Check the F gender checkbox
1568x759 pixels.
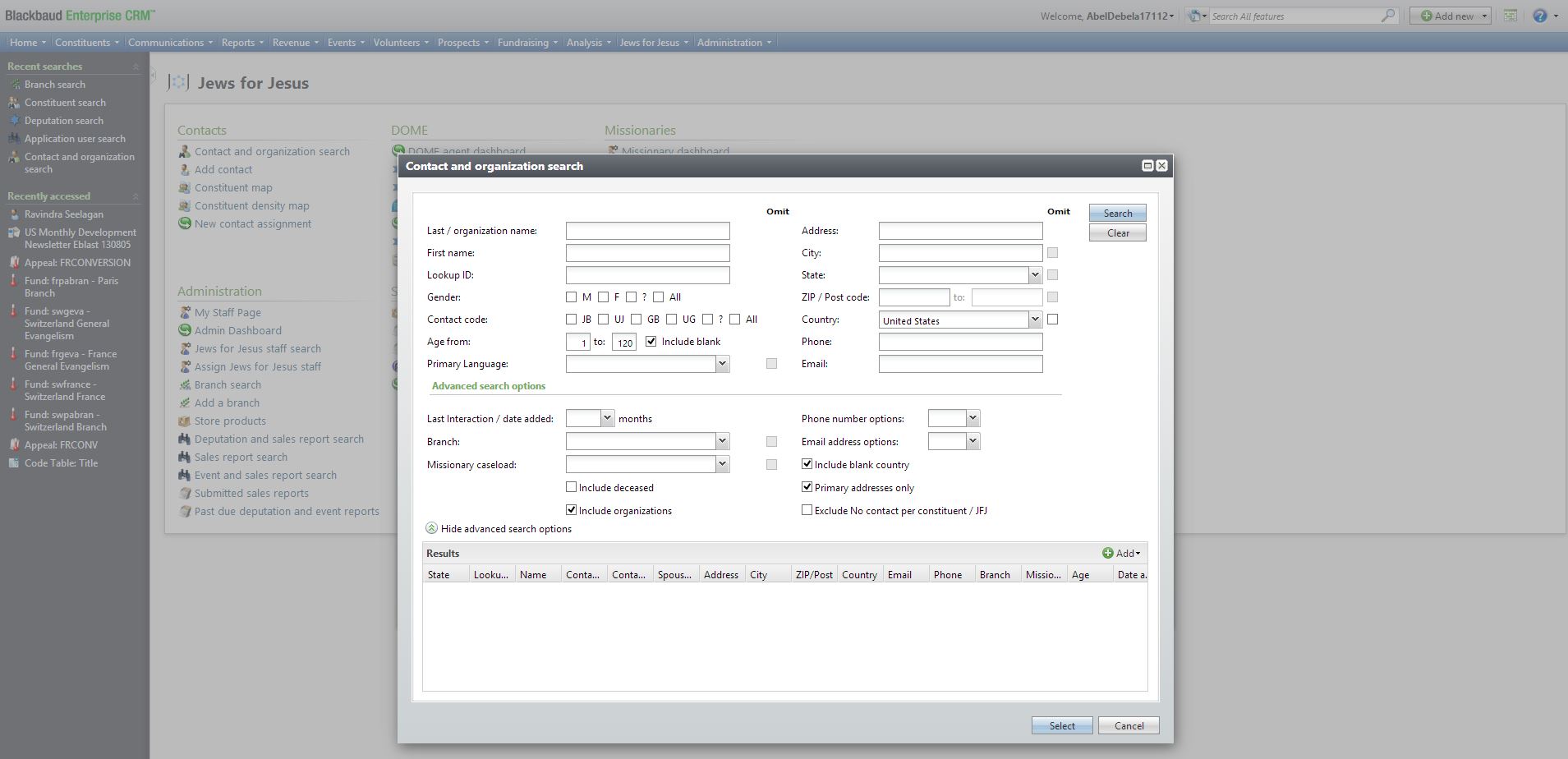click(x=603, y=297)
